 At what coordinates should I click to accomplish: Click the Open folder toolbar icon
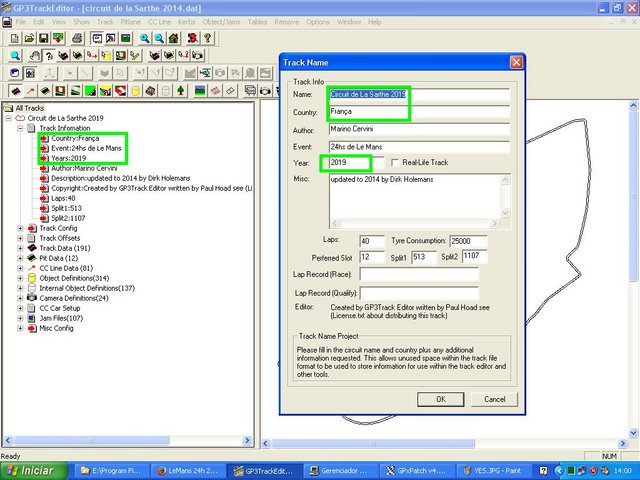[x=29, y=38]
